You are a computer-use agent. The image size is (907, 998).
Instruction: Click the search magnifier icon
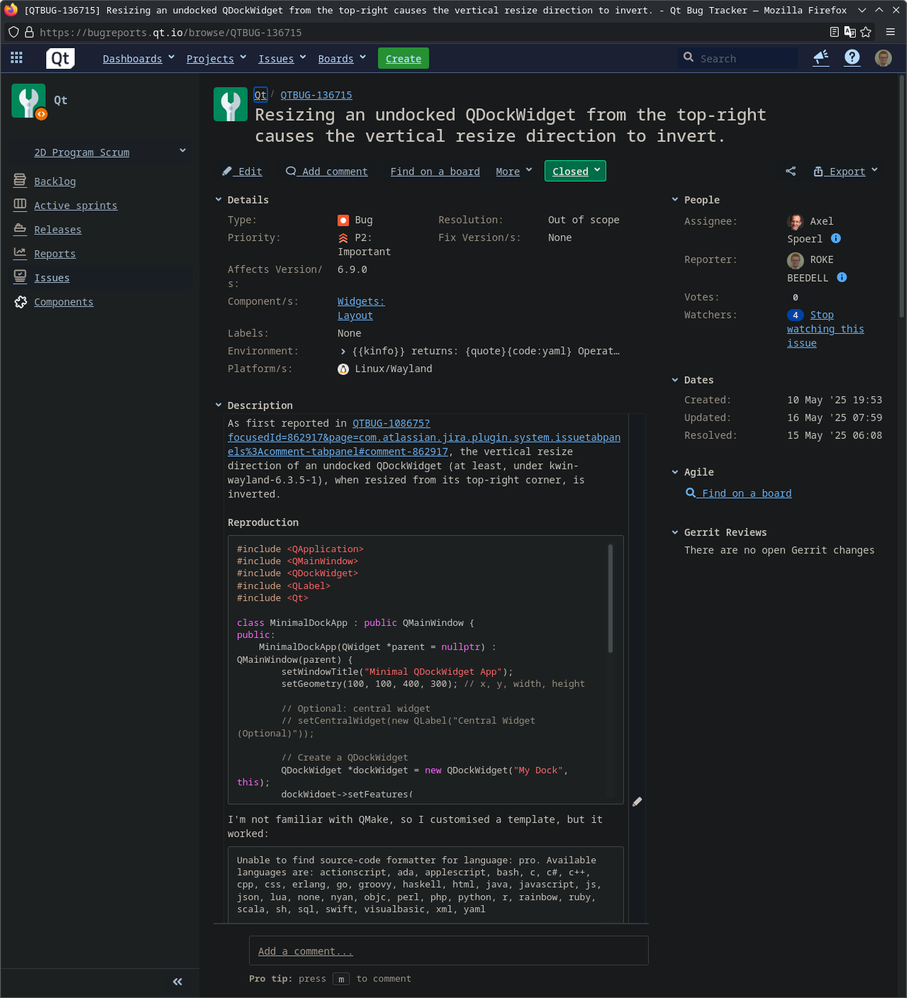(688, 57)
